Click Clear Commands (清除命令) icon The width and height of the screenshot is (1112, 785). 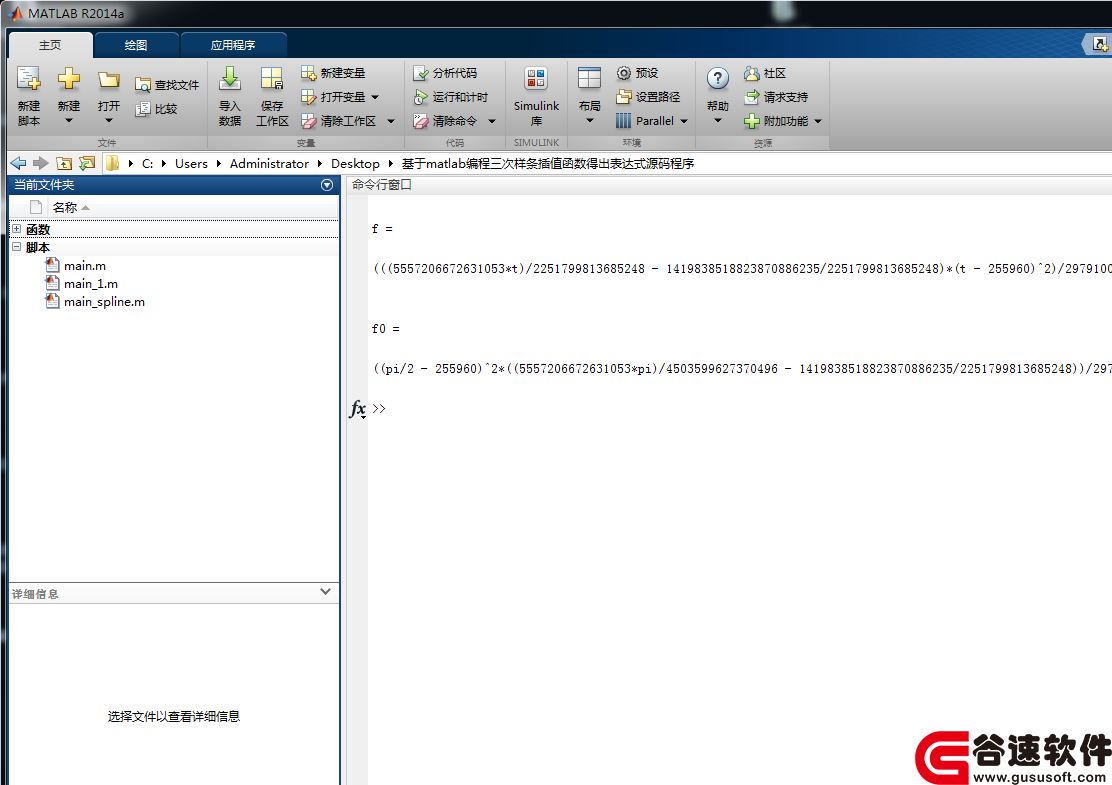421,121
